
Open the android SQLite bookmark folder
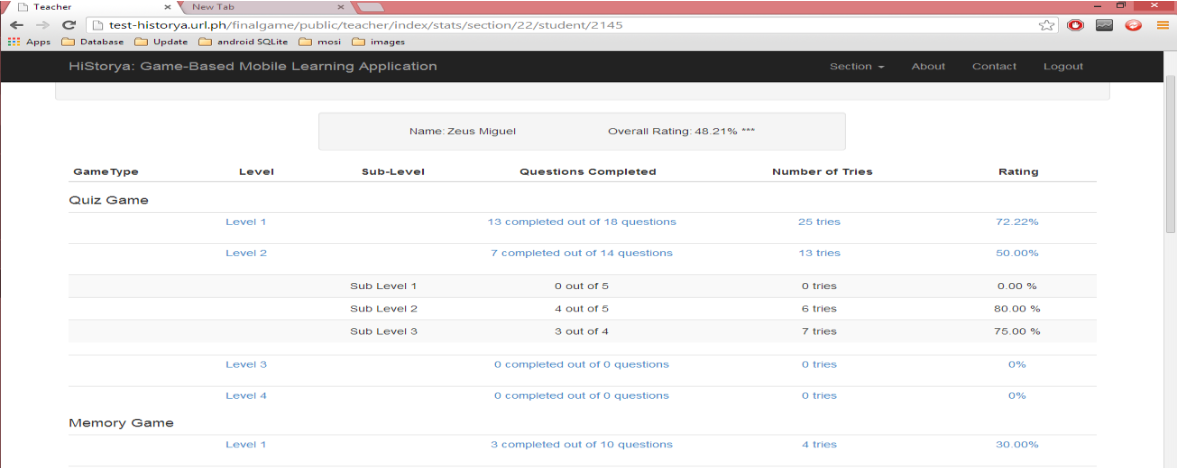pyautogui.click(x=243, y=42)
